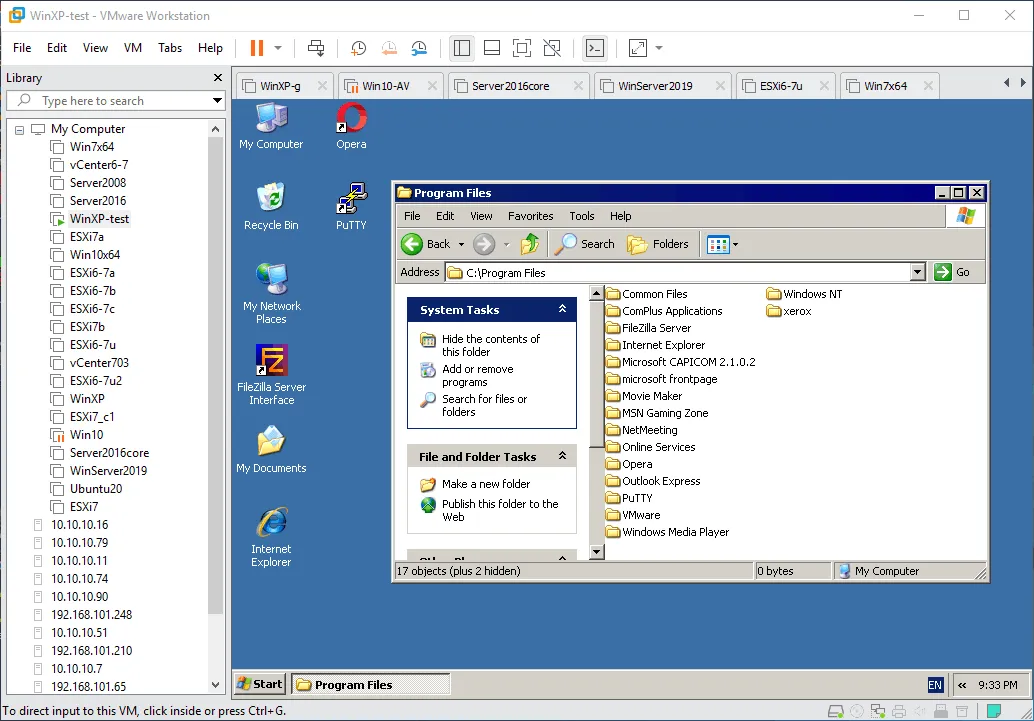Click the orange Pause VM button
The width and height of the screenshot is (1034, 721).
257,48
